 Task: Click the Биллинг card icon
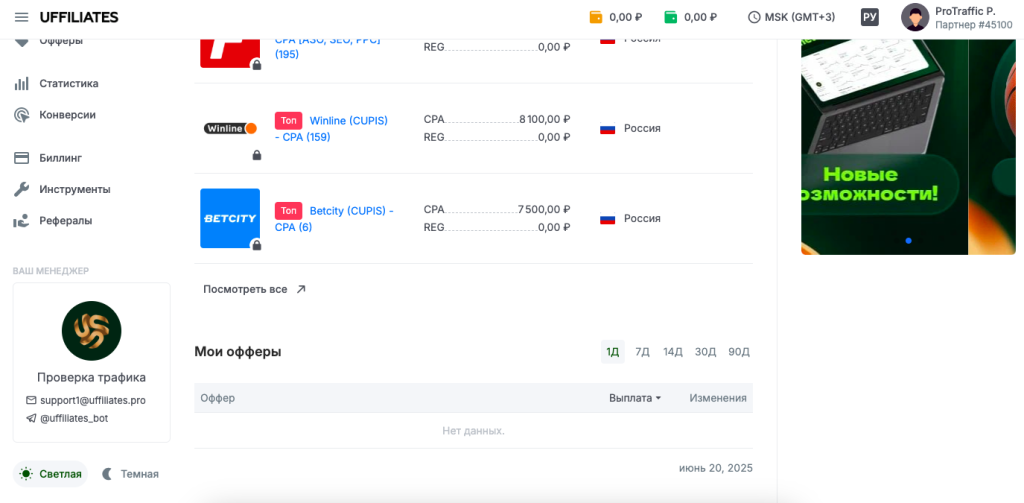(x=22, y=158)
